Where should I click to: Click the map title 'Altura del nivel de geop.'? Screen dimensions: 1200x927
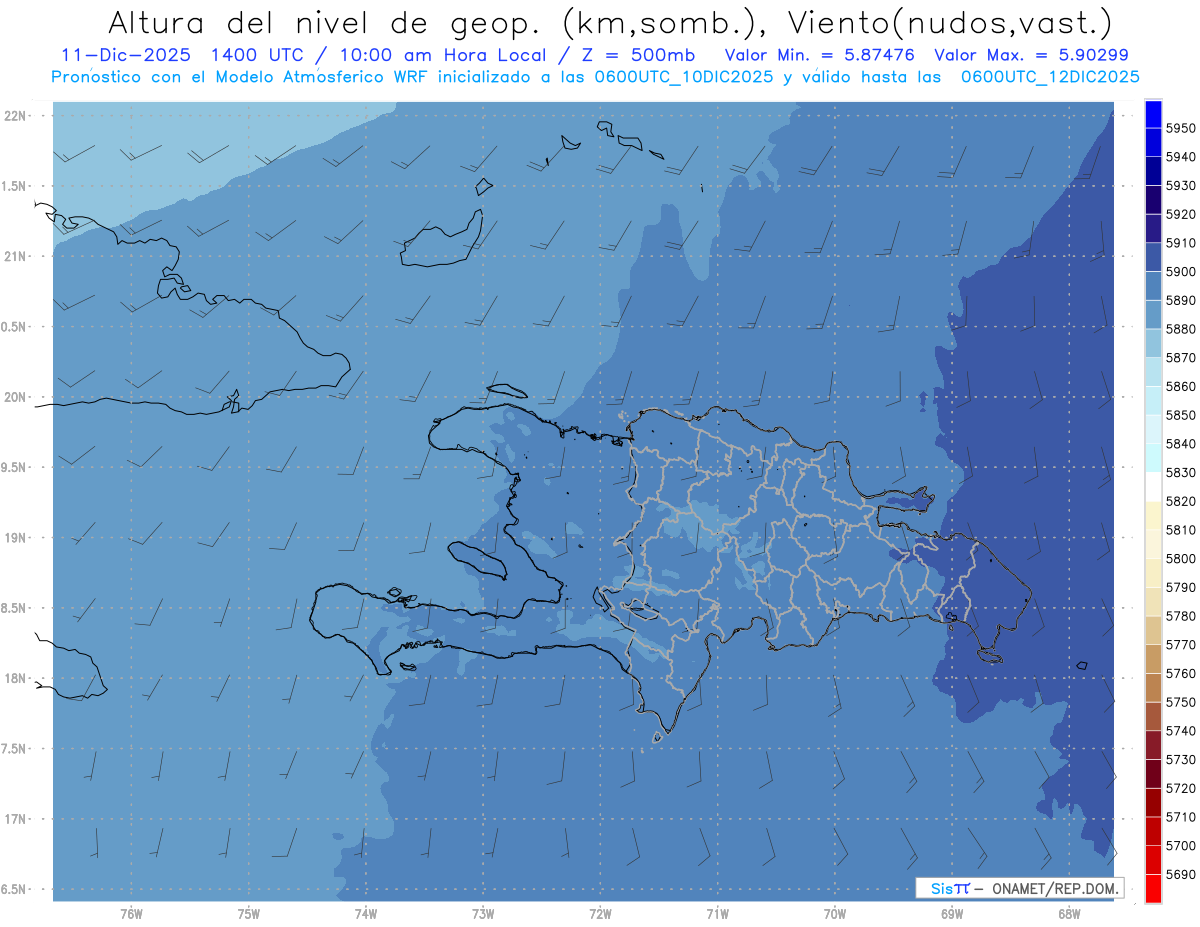[326, 22]
